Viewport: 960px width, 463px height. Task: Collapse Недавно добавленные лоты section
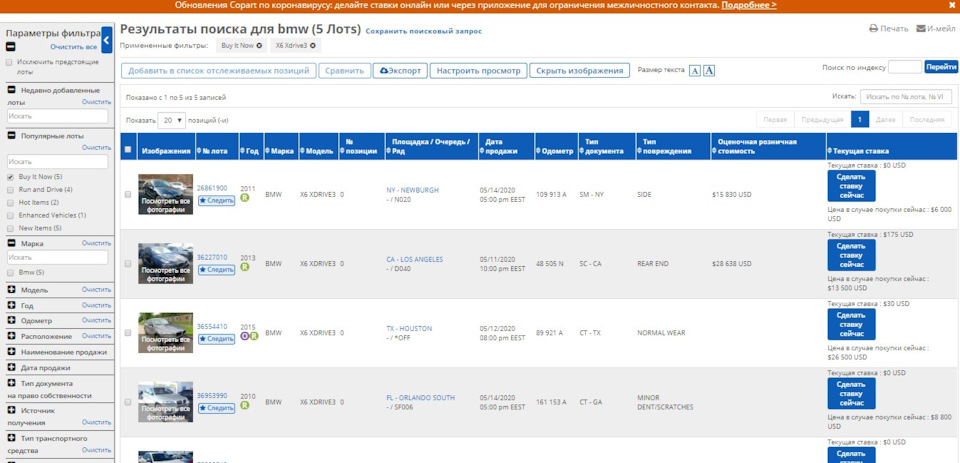coord(11,90)
